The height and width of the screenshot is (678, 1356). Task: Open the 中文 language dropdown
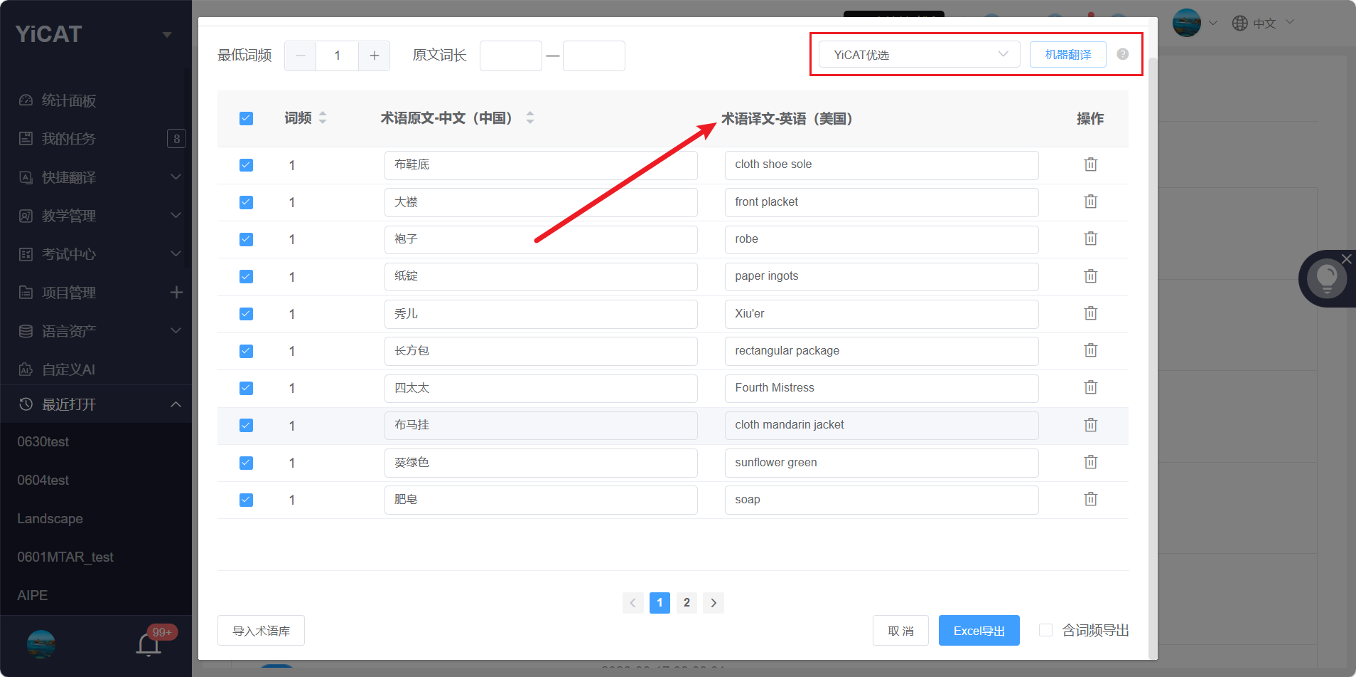1264,22
